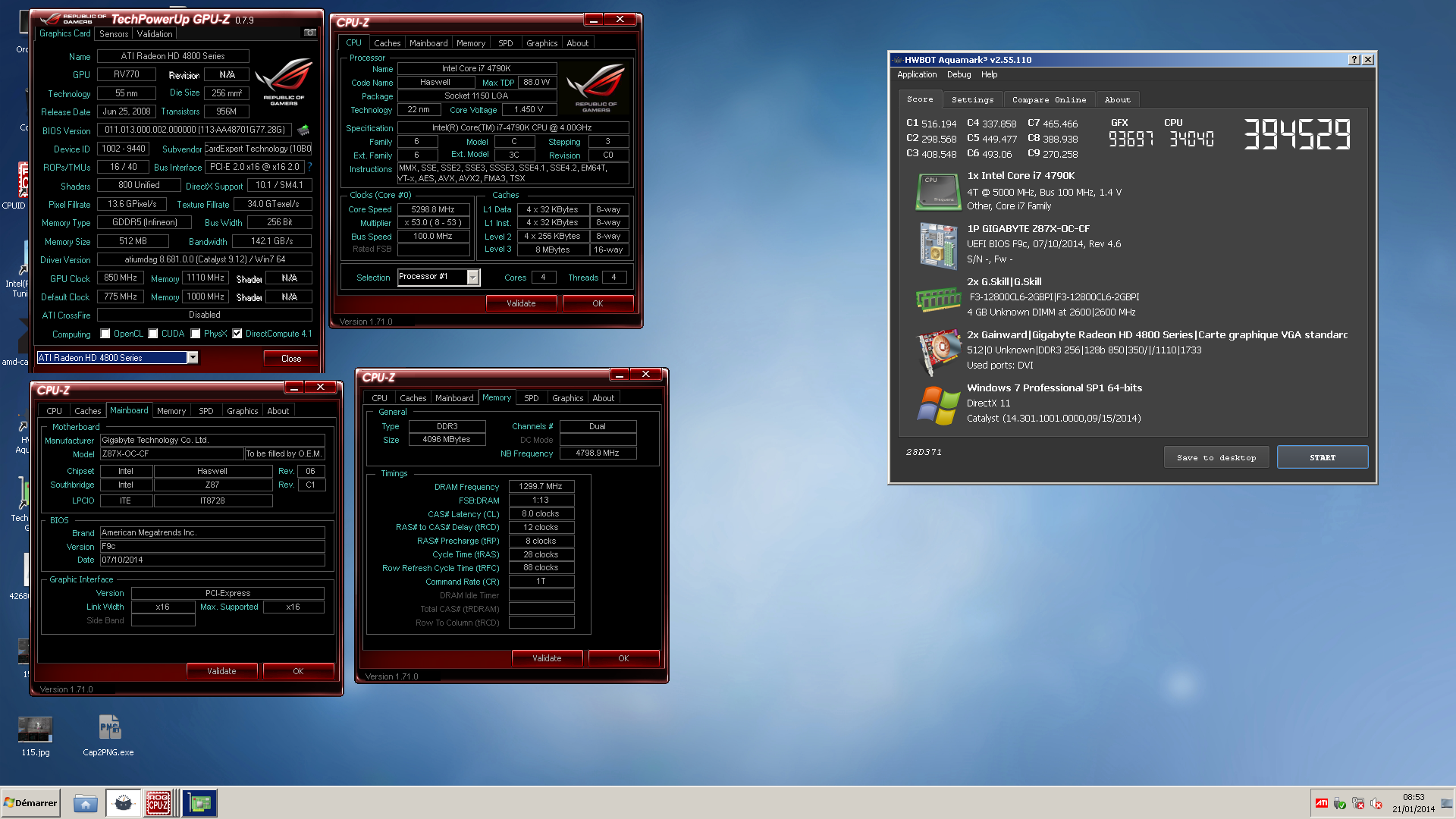
Task: Open the About tab in the Memory CPU-Z window
Action: click(604, 398)
